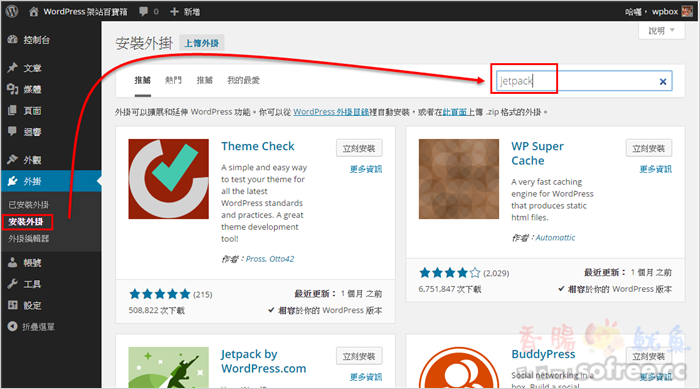Screen dimensions: 700x389
Task: Open 安裝外掛 submenu item
Action: (26, 222)
